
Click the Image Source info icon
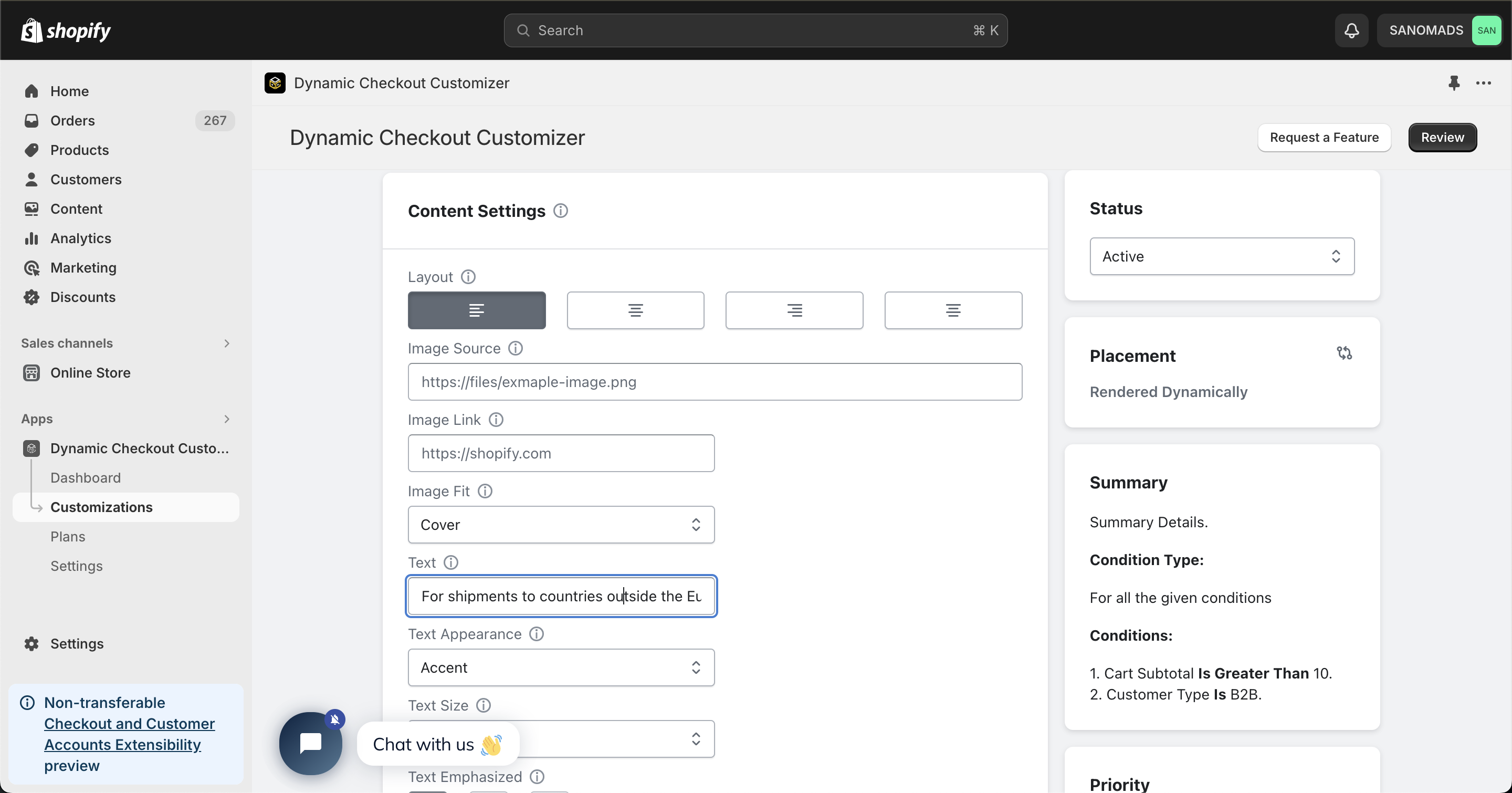point(516,349)
